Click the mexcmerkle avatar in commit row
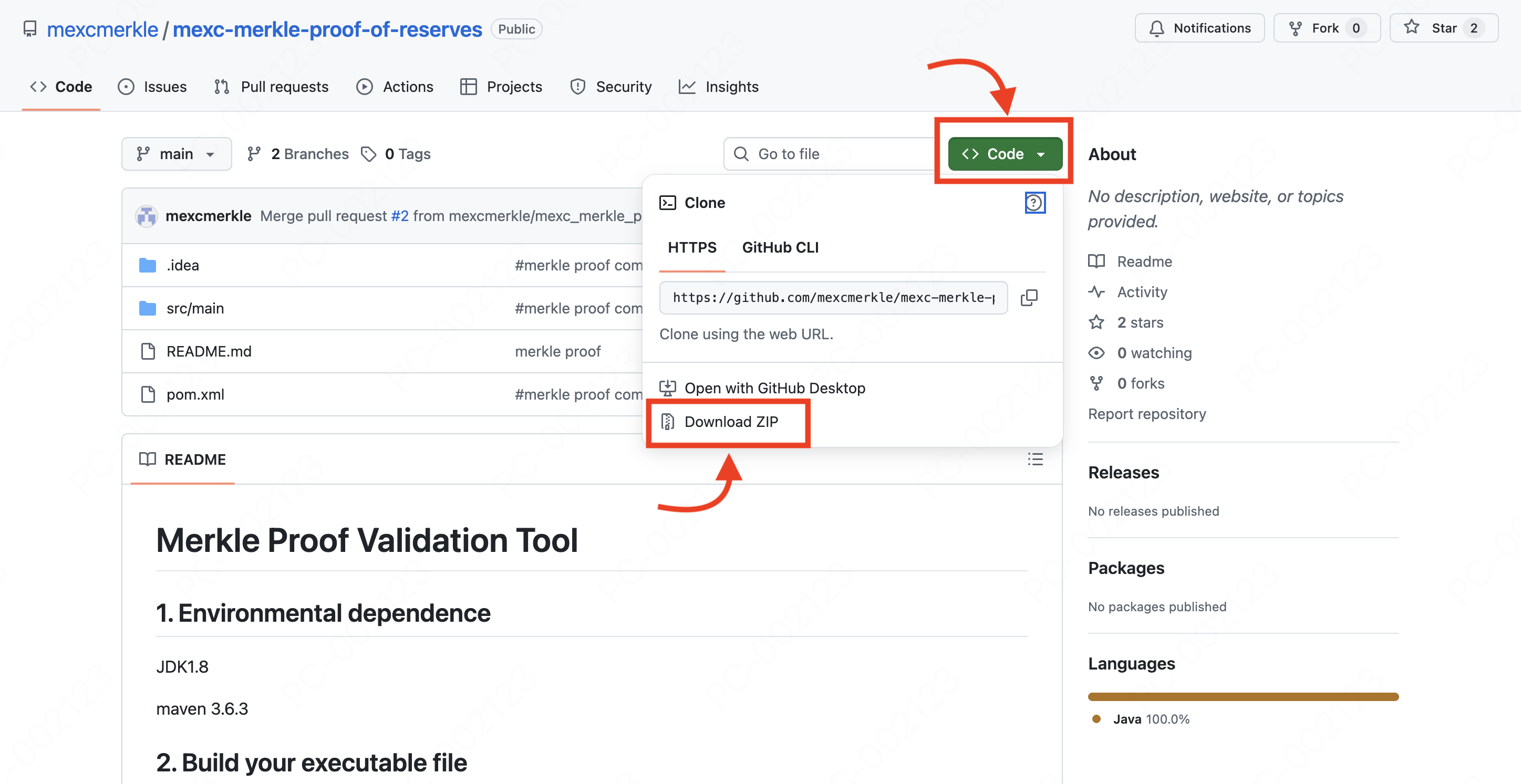Image resolution: width=1521 pixels, height=784 pixels. (147, 216)
